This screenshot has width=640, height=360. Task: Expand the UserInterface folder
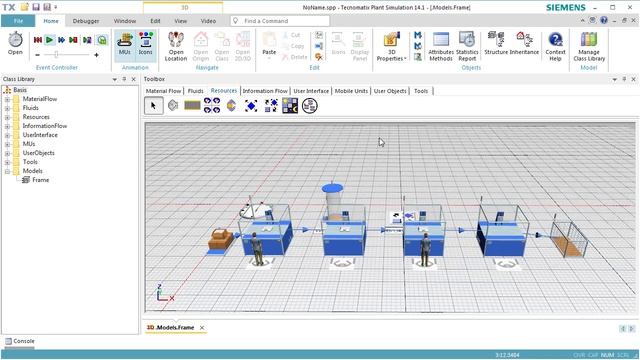coord(7,135)
